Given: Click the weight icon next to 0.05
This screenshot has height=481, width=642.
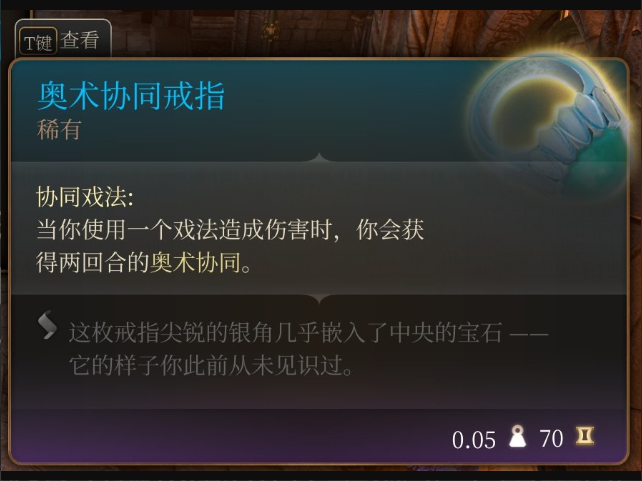Looking at the screenshot, I should coord(518,436).
